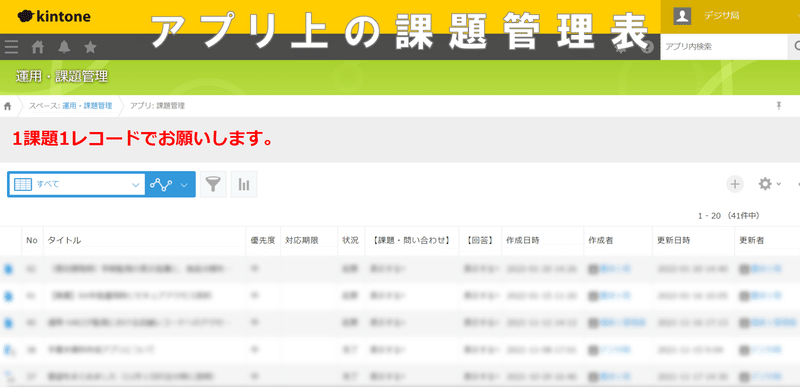Open the デジサ局 user menu
800x387 pixels.
point(721,16)
